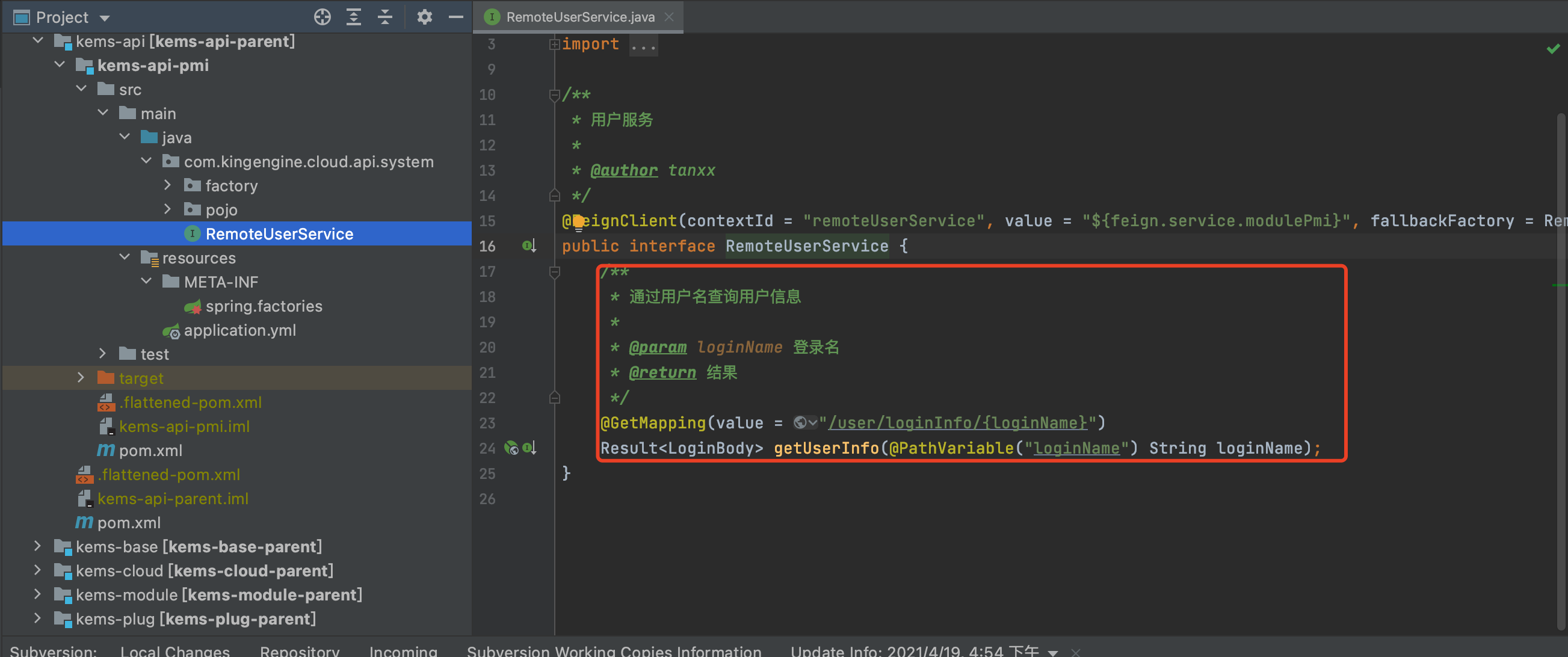Screen dimensions: 1568x657
Task: Click the /user/loginInfo/{loginName} URL link
Action: point(957,423)
